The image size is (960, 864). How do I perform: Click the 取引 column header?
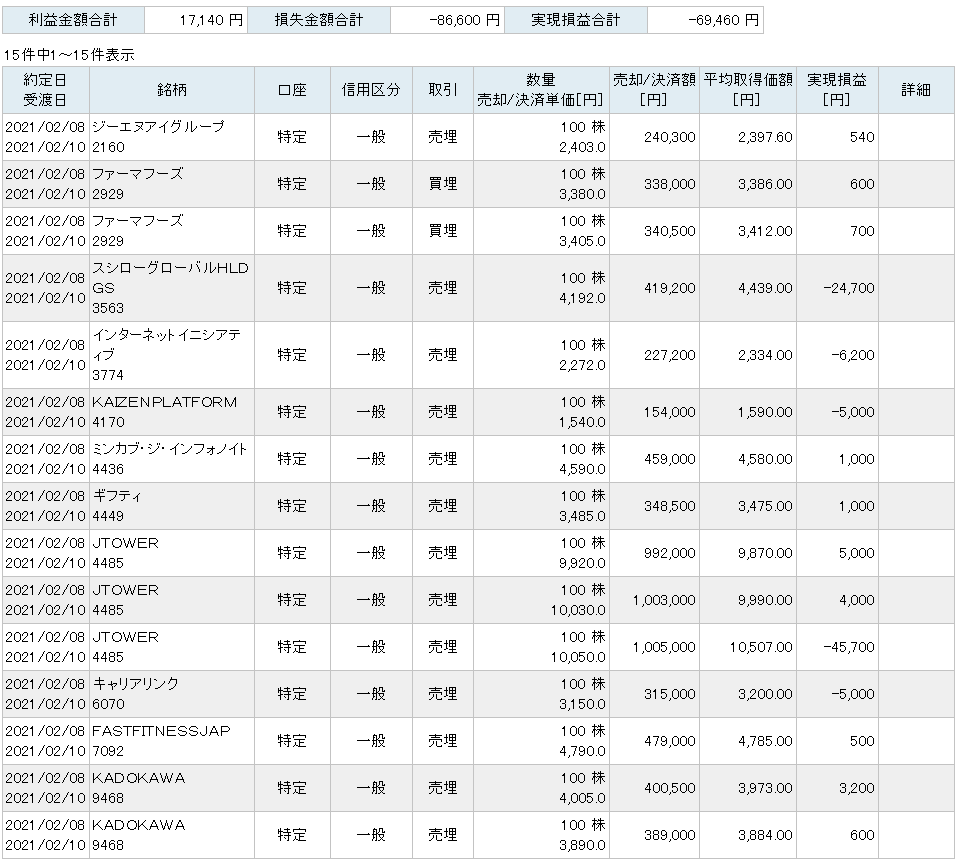pos(443,90)
